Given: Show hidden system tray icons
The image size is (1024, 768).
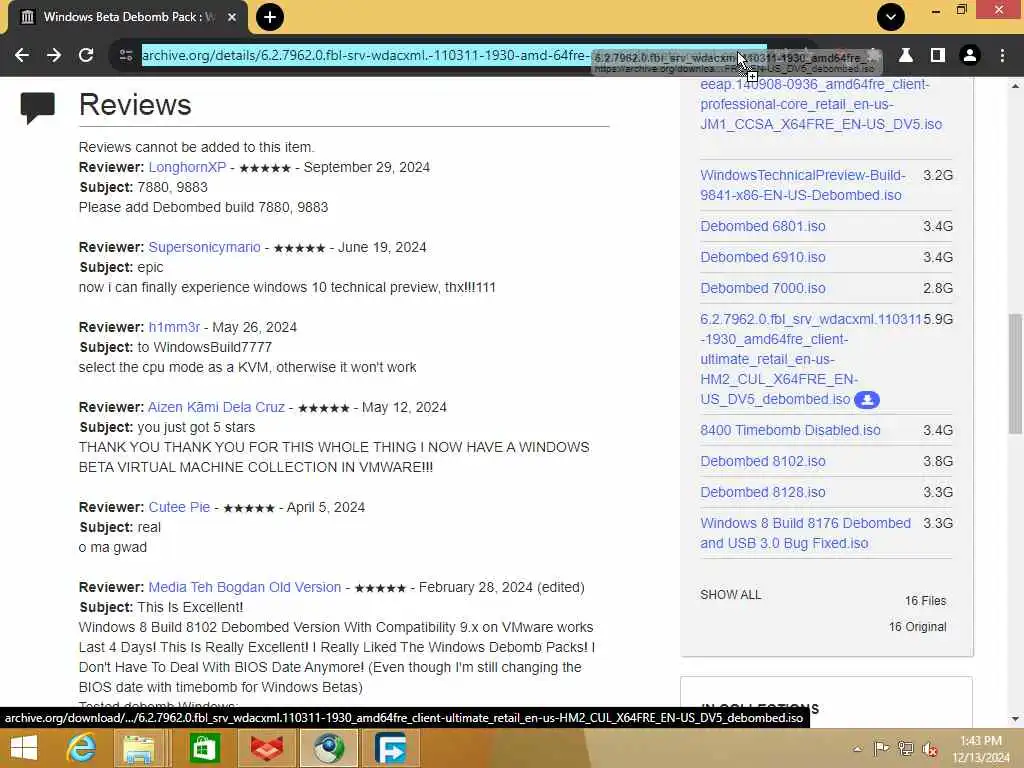Looking at the screenshot, I should click(x=857, y=749).
